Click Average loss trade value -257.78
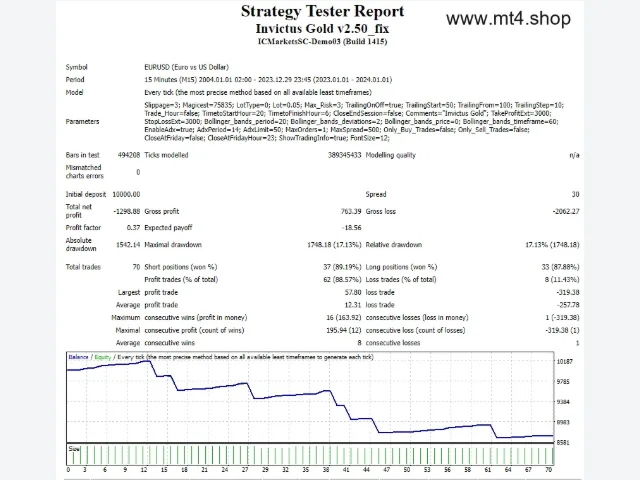 tap(568, 305)
